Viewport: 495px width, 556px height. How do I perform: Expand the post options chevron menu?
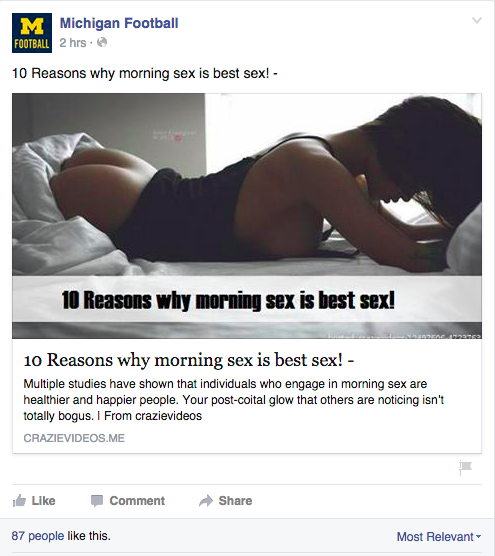[x=477, y=20]
